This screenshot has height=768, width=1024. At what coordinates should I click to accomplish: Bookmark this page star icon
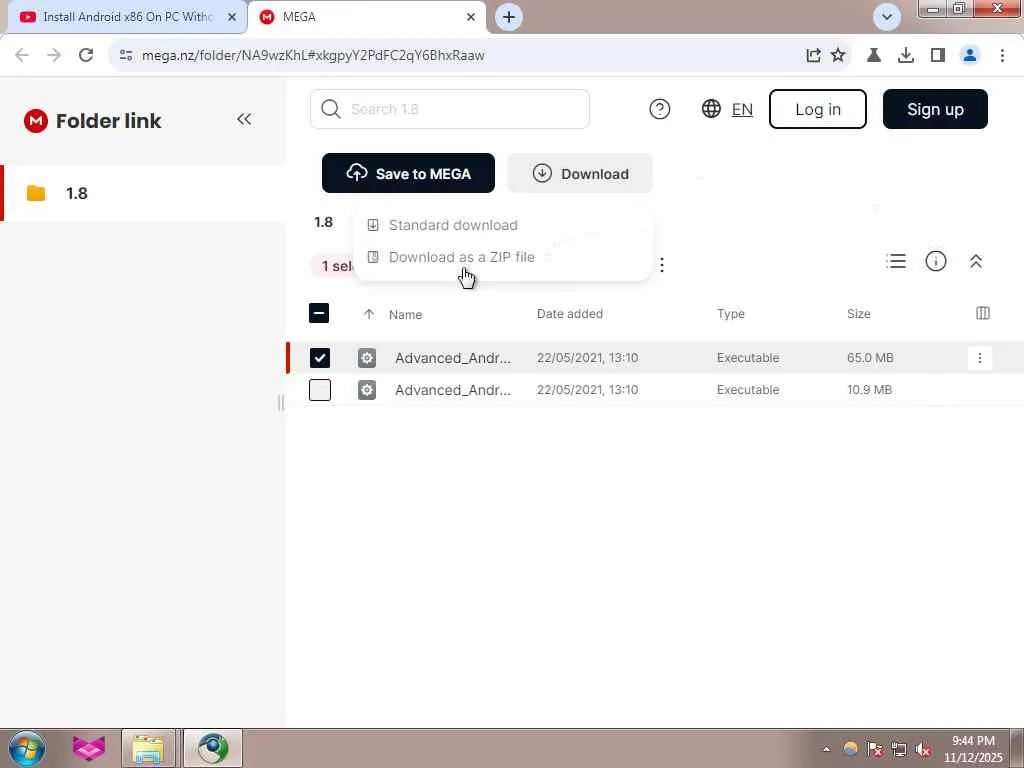click(x=838, y=56)
